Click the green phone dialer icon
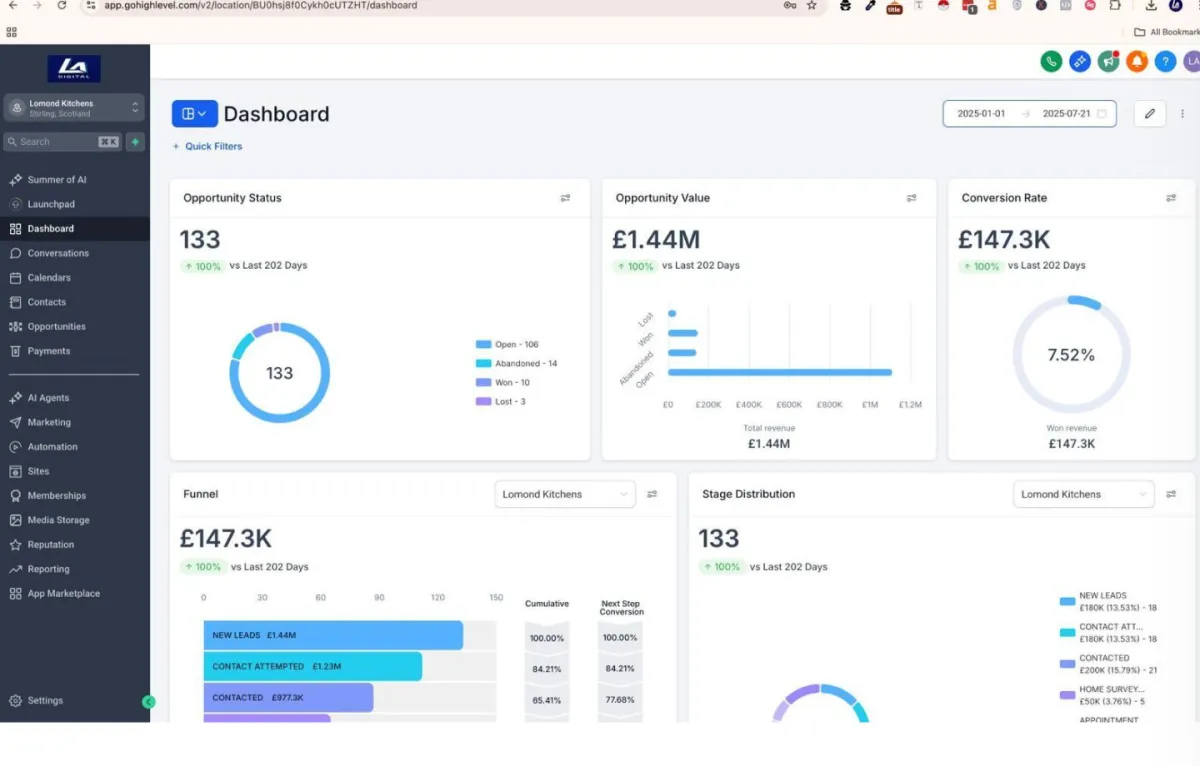The height and width of the screenshot is (766, 1200). [1051, 62]
